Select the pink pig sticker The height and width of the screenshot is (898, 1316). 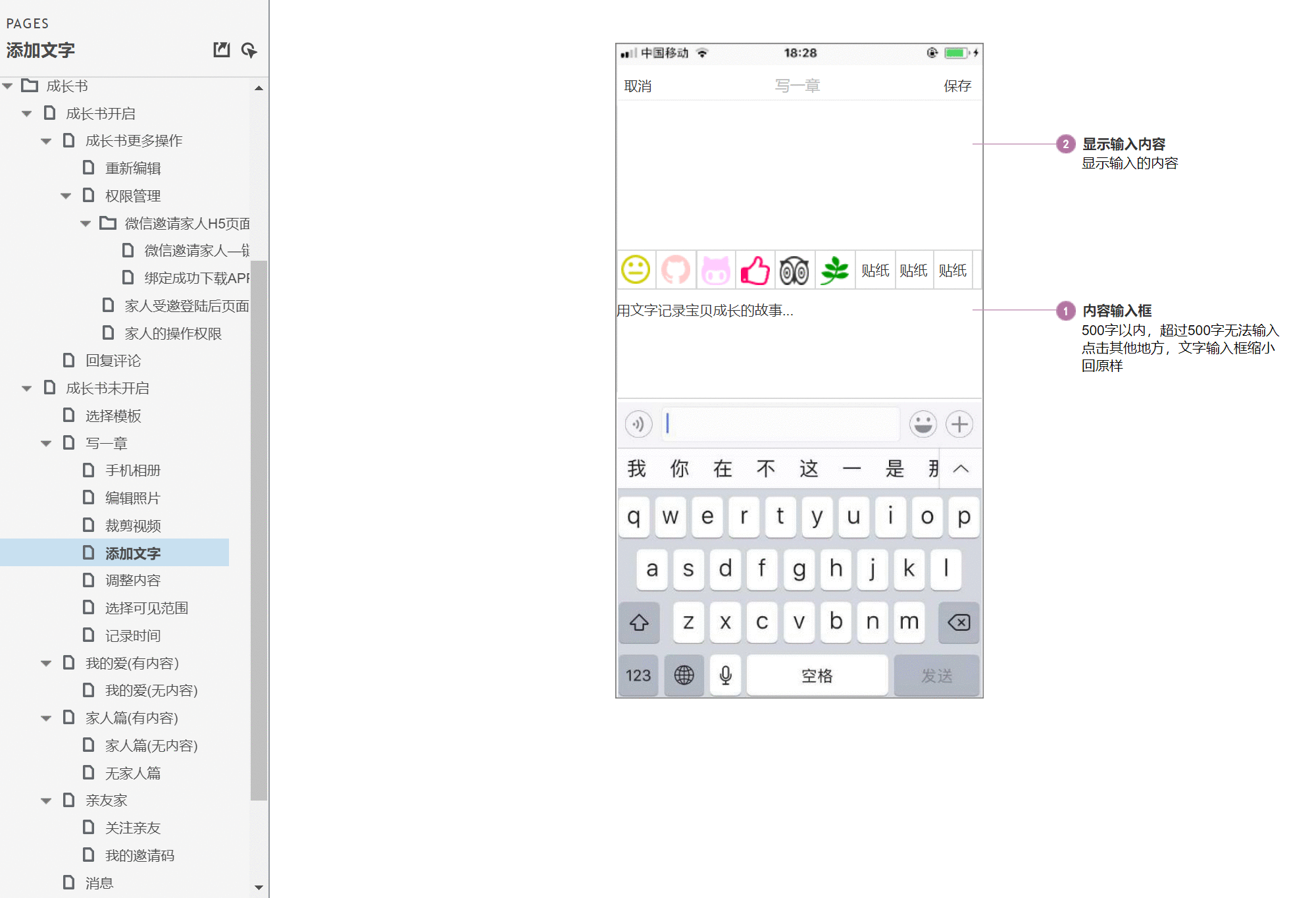(715, 270)
